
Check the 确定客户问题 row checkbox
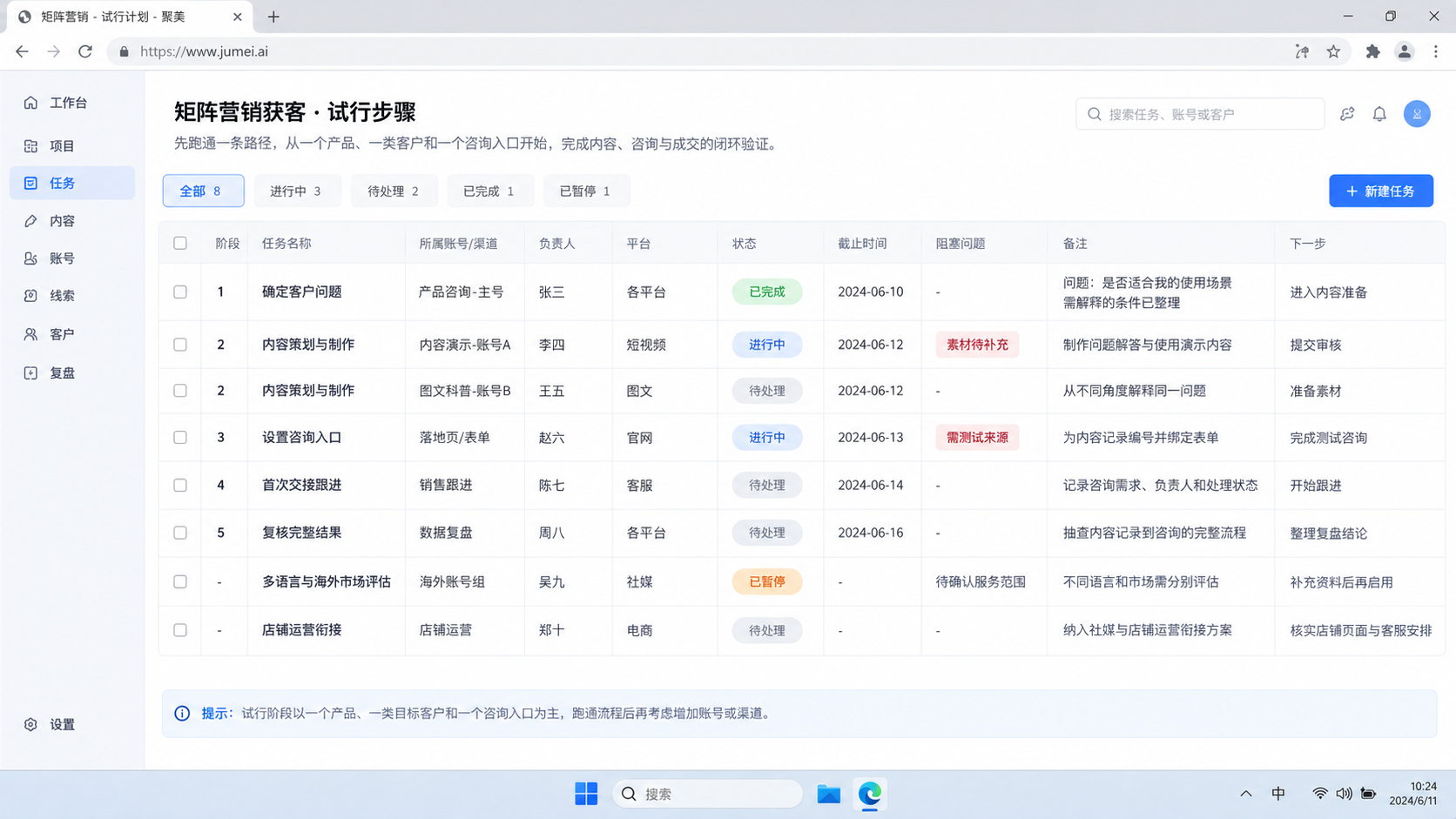point(180,292)
